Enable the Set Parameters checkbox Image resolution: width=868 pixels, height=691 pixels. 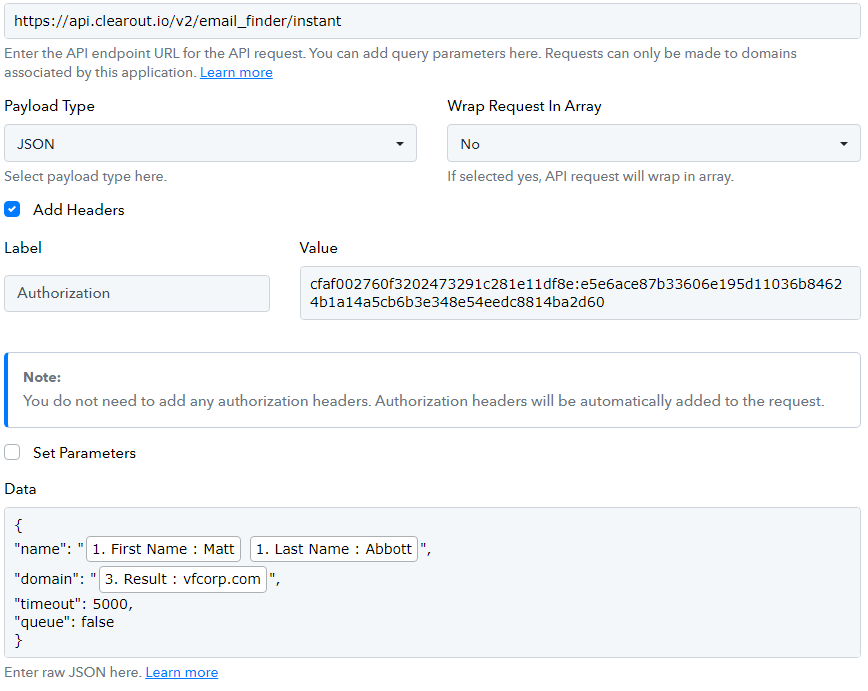(12, 452)
